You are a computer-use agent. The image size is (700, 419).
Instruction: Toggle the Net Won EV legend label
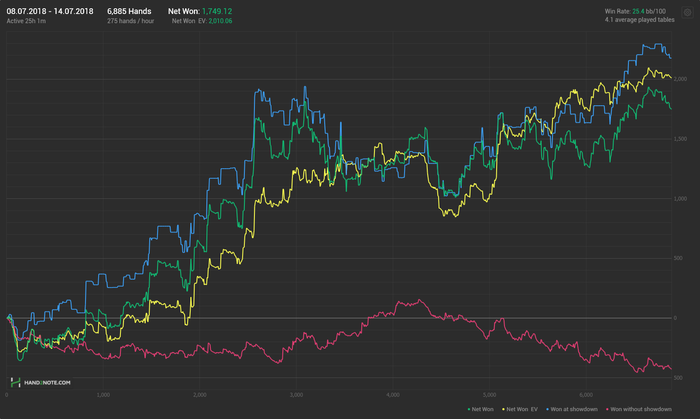tap(522, 409)
